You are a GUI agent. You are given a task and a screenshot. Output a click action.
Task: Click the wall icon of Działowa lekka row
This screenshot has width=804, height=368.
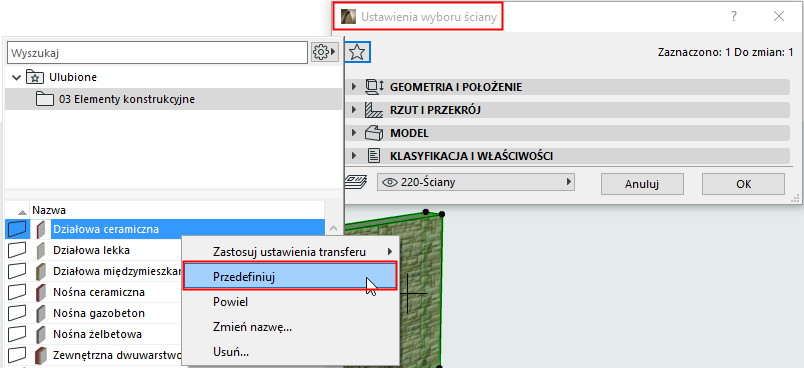click(x=17, y=250)
